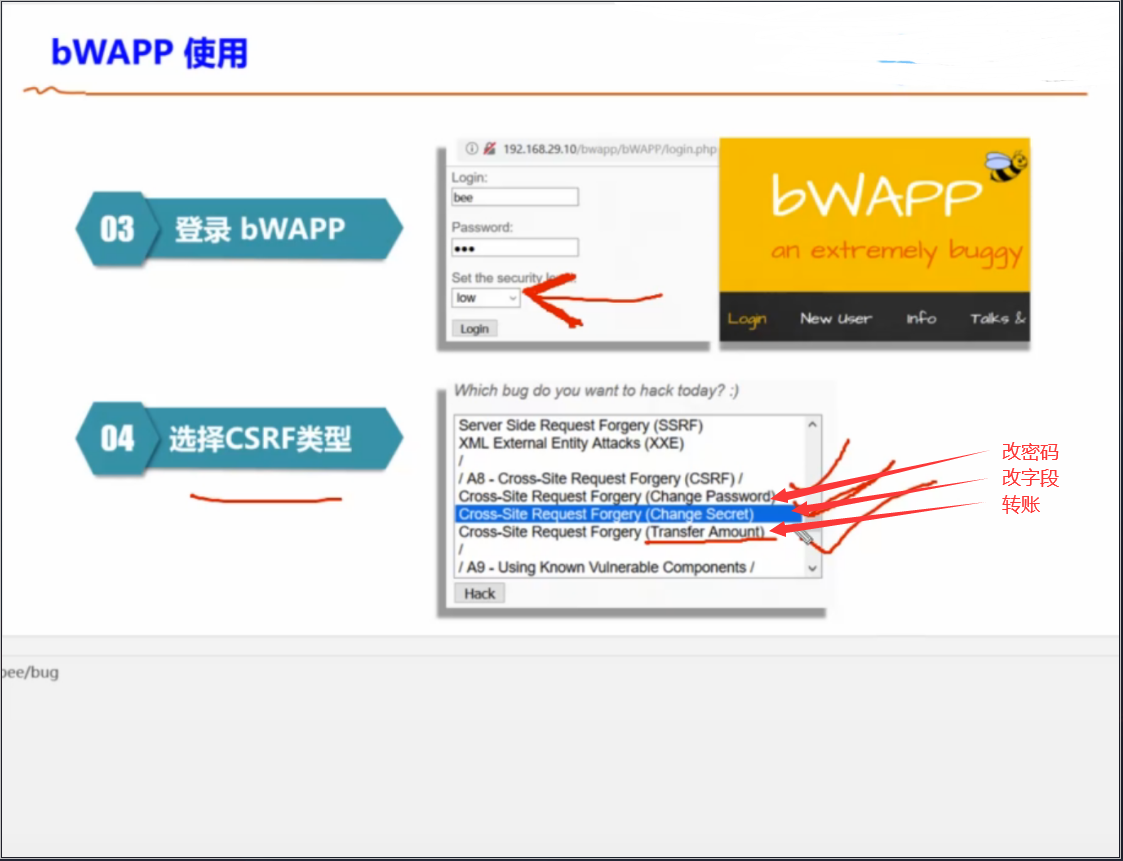This screenshot has width=1123, height=861.
Task: Open the New User menu item
Action: (x=836, y=319)
